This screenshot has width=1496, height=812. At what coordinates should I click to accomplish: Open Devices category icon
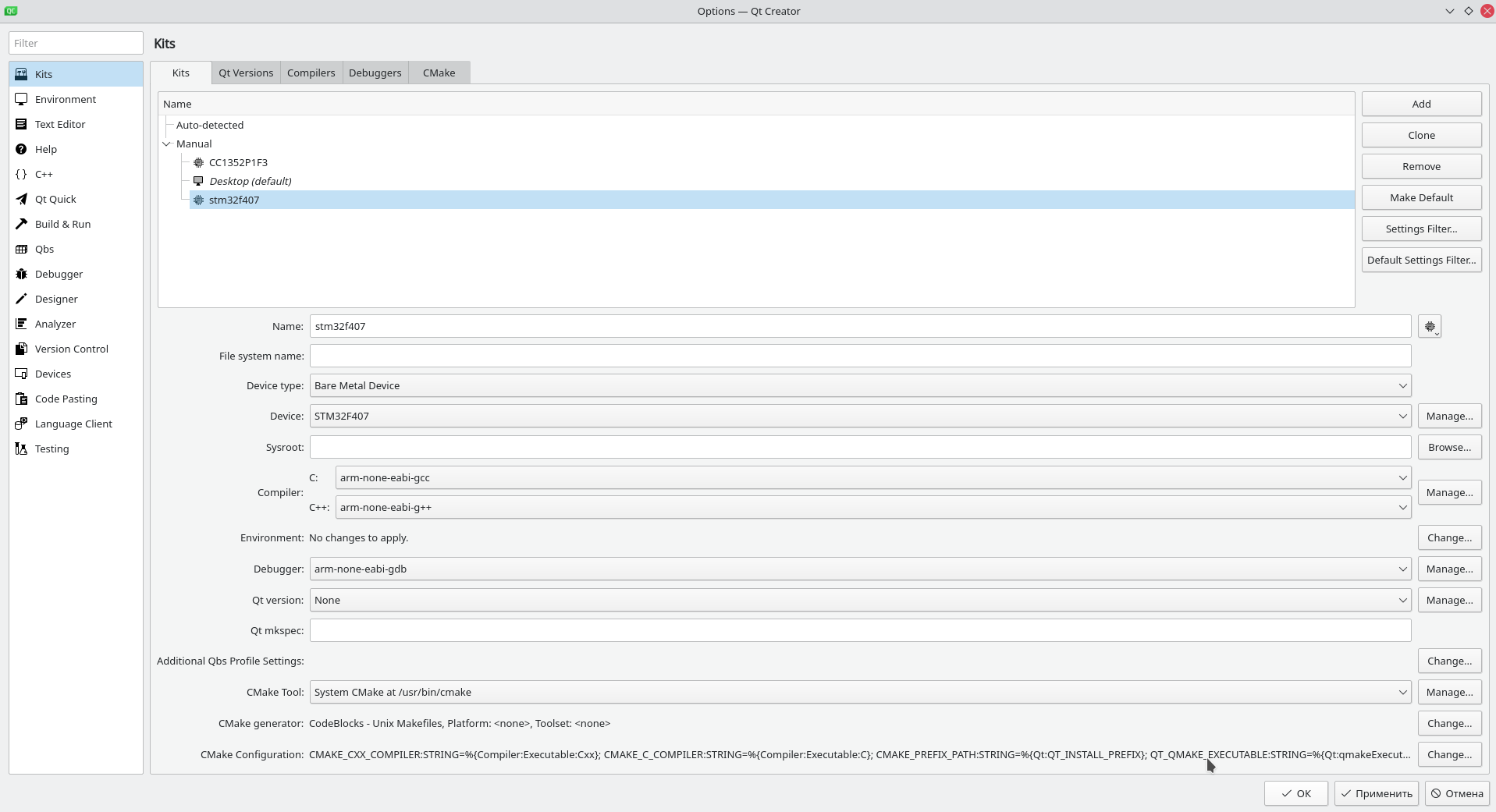[x=21, y=374]
